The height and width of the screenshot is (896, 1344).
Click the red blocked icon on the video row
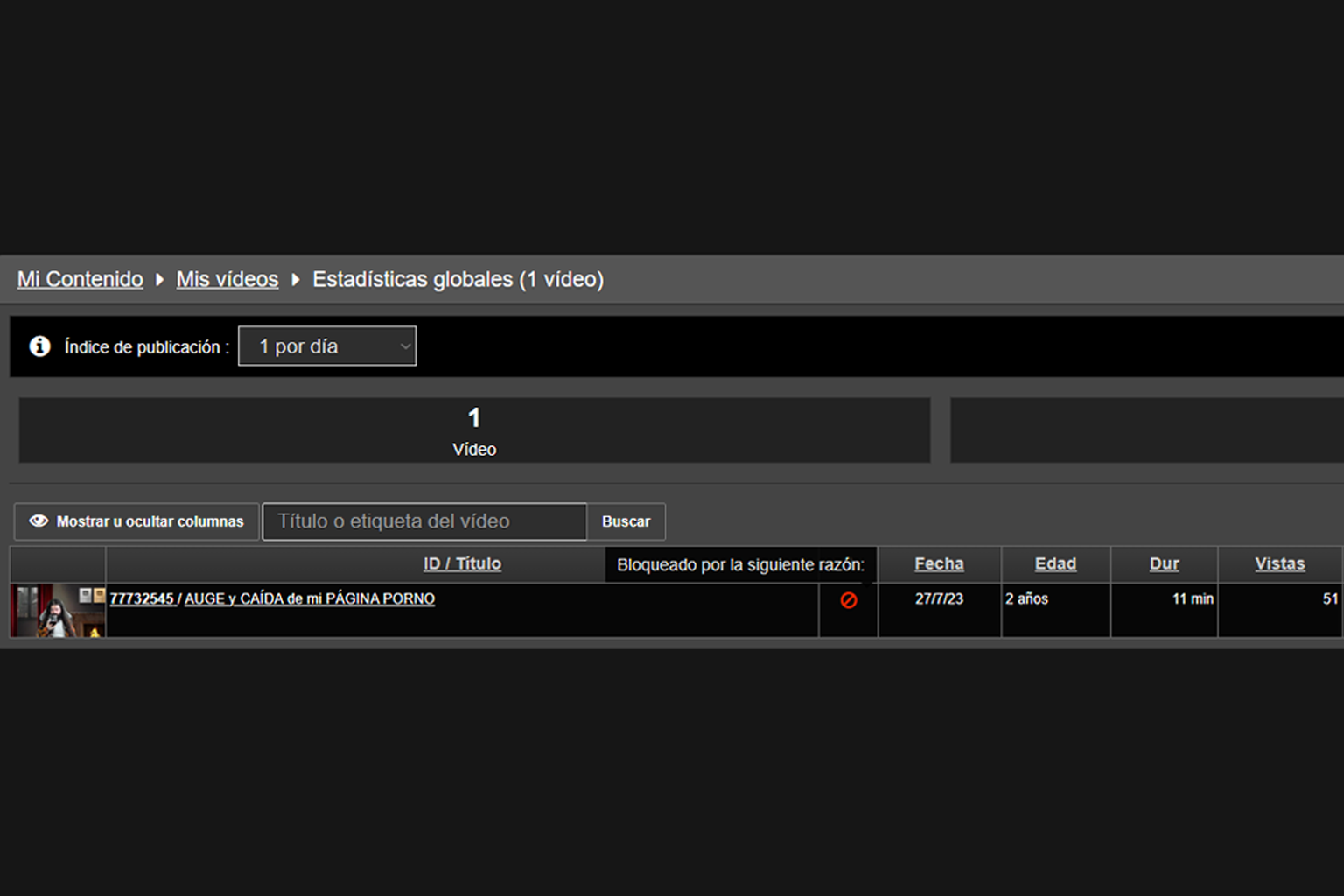pos(848,600)
